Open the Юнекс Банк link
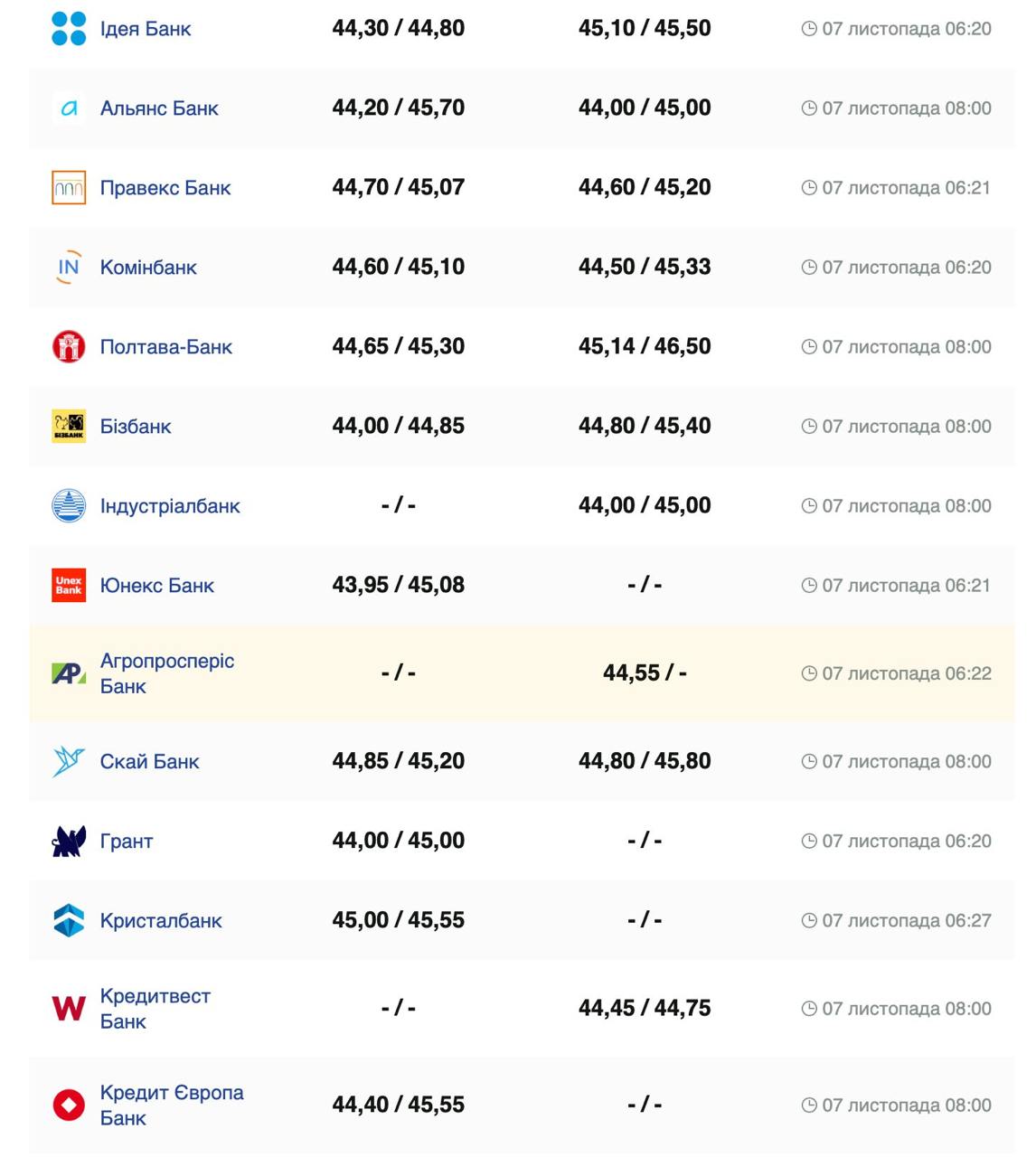 tap(157, 586)
